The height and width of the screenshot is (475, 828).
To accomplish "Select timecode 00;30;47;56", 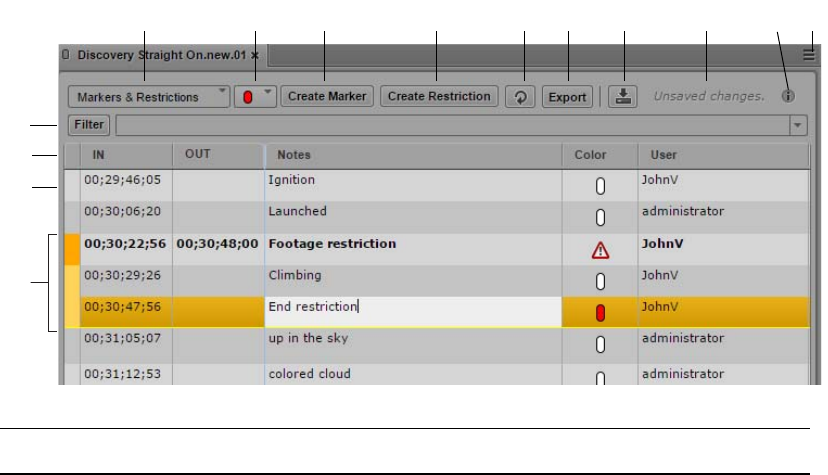I will coord(123,307).
